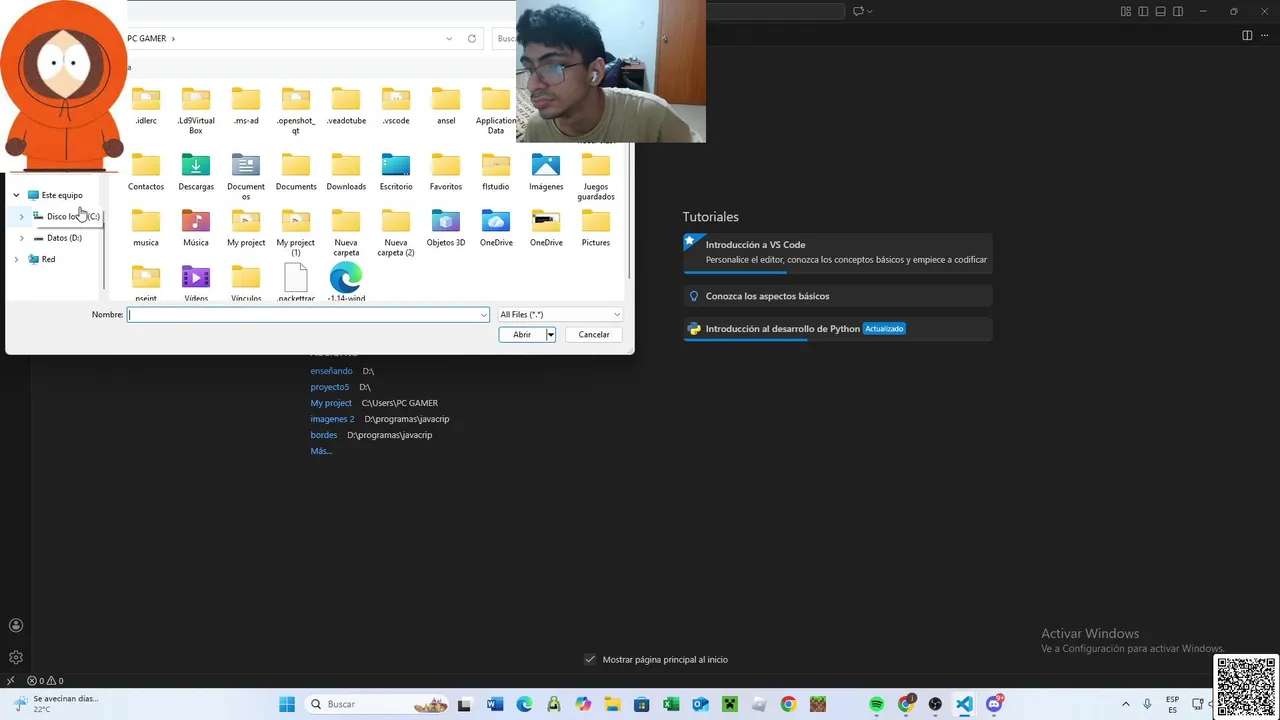Open the Objetos 3D folder
Image resolution: width=1280 pixels, height=720 pixels.
446,228
